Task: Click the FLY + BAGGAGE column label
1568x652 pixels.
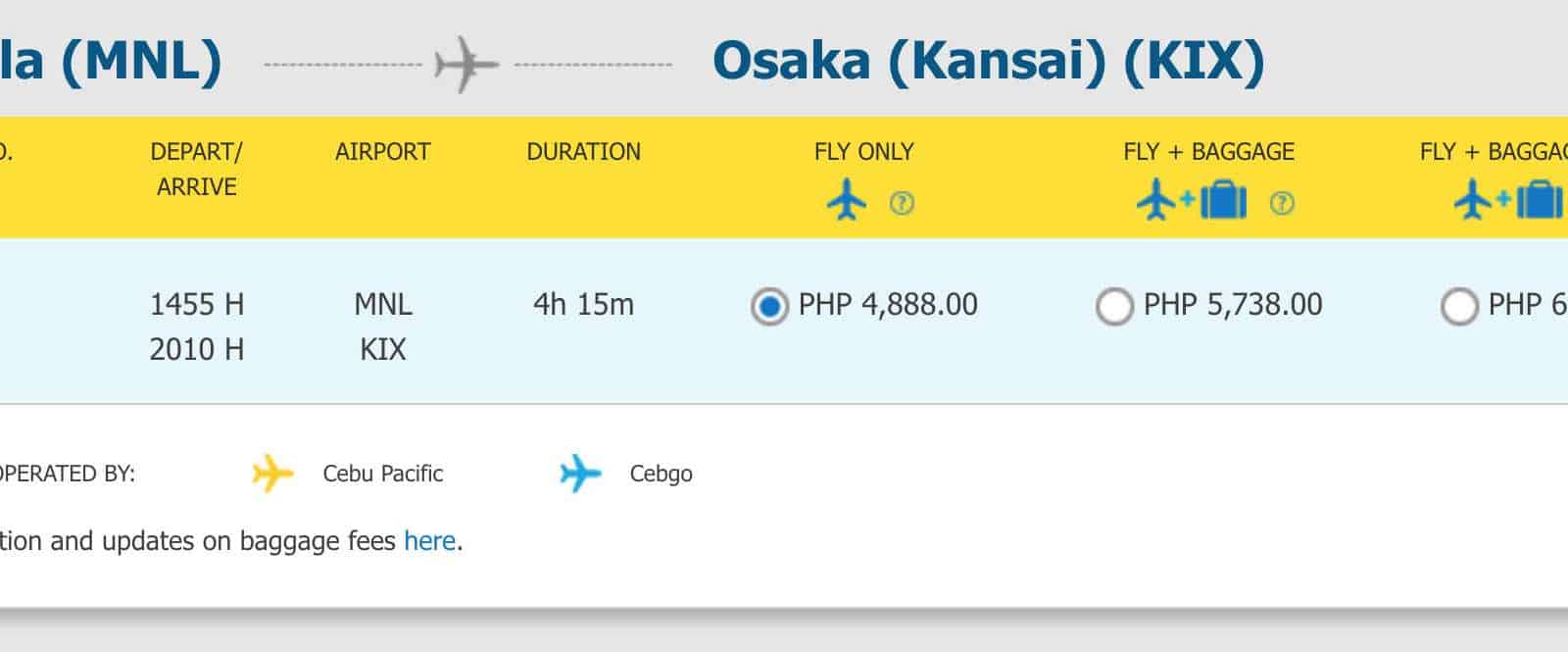Action: pos(1208,152)
